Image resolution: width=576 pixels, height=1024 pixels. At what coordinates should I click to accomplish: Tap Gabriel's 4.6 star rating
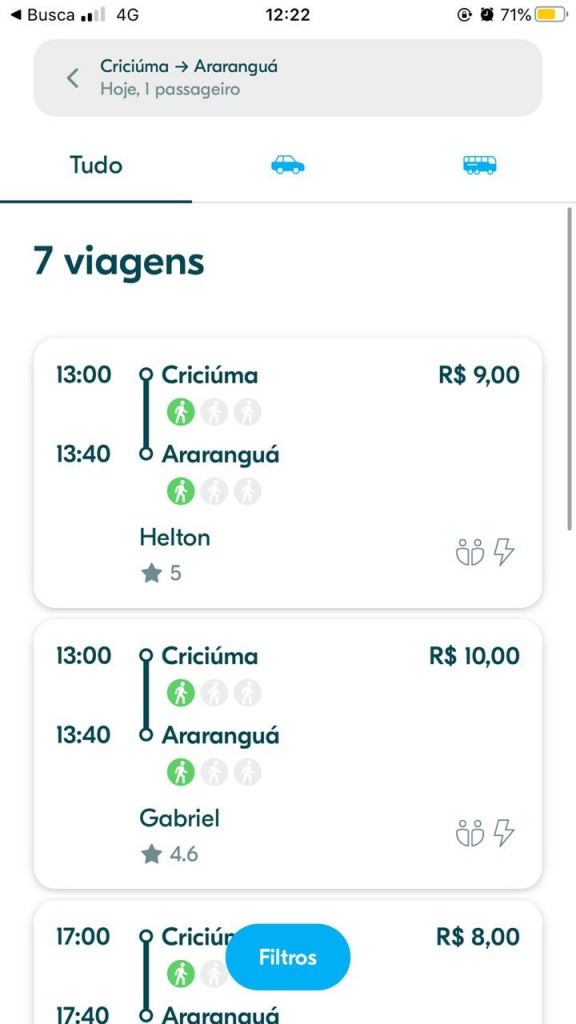[x=170, y=854]
